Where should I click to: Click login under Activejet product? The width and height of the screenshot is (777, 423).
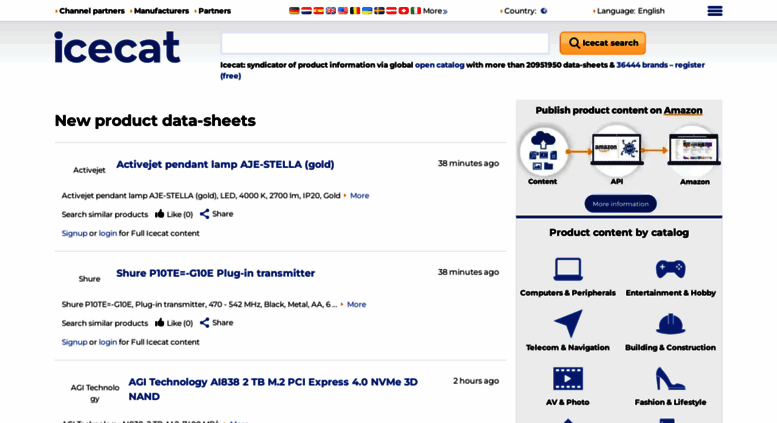point(108,233)
